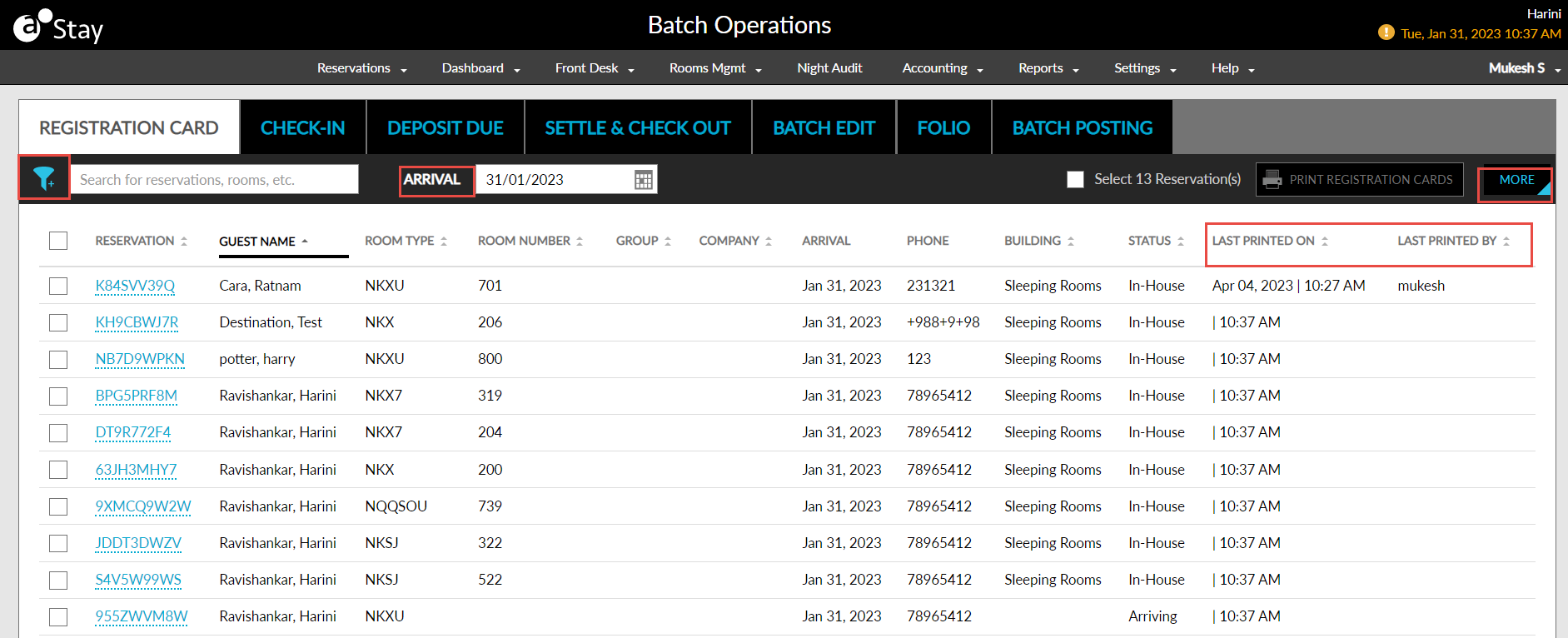
Task: Tick checkbox for reservation K84SVV39Q
Action: [58, 286]
